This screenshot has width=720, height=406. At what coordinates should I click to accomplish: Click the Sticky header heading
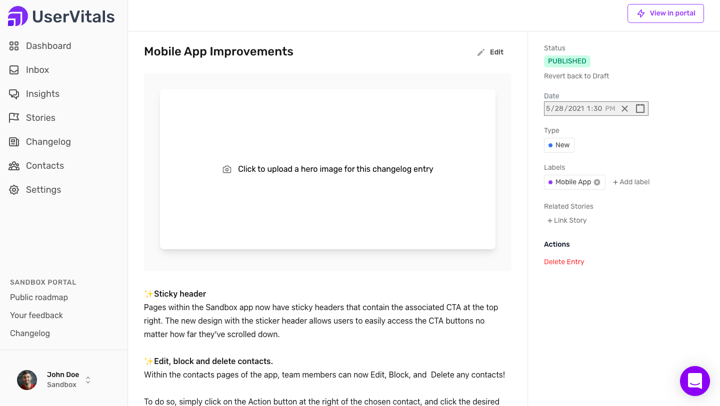coord(175,293)
